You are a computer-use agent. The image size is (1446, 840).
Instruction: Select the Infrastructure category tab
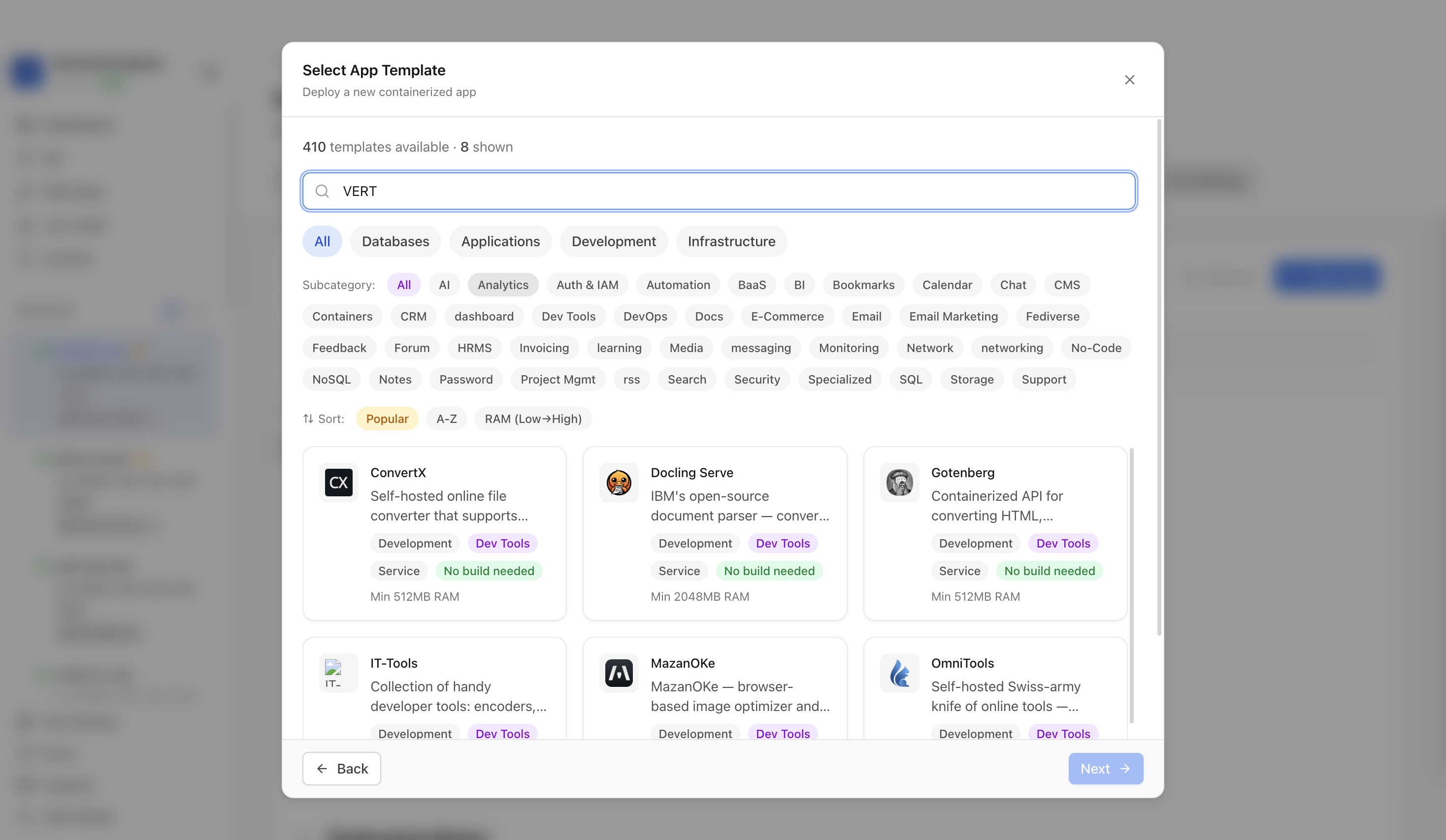coord(731,241)
